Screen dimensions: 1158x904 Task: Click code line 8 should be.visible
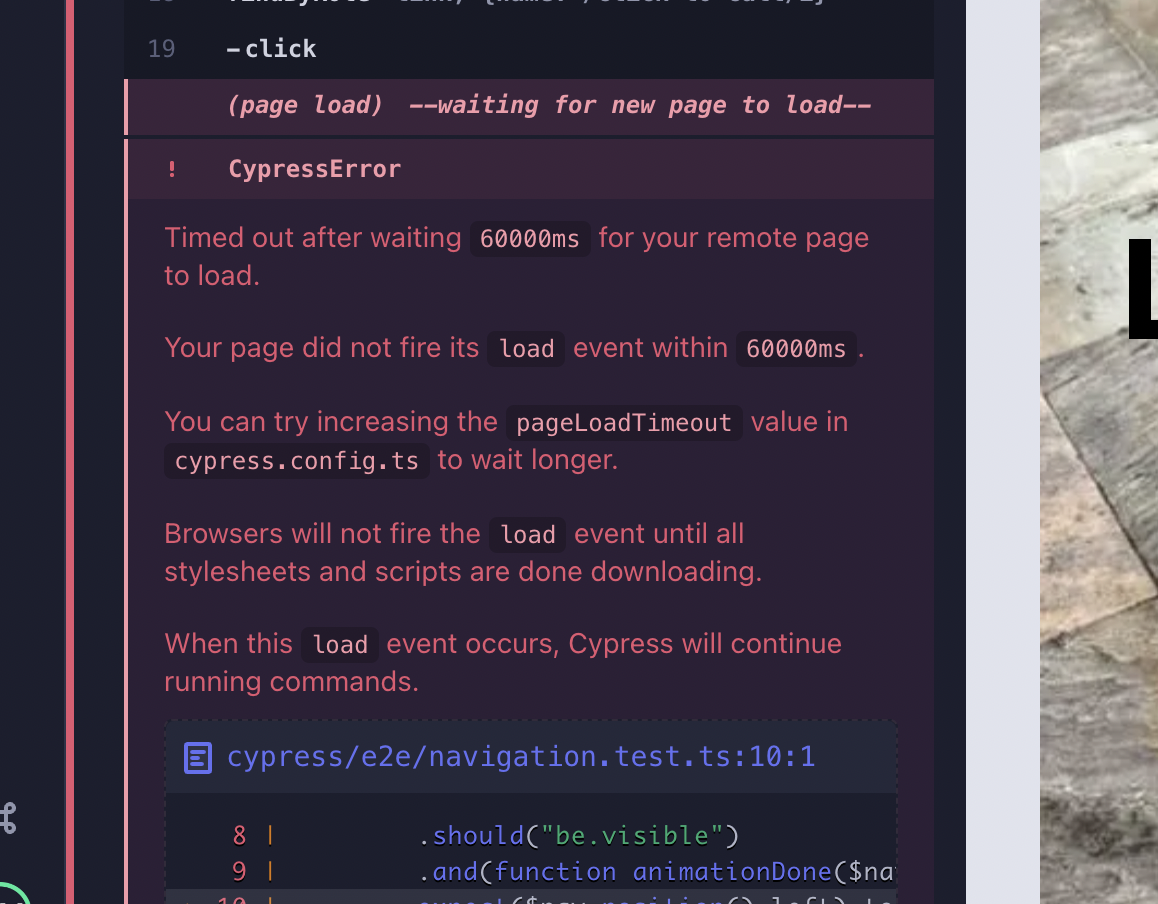click(530, 835)
